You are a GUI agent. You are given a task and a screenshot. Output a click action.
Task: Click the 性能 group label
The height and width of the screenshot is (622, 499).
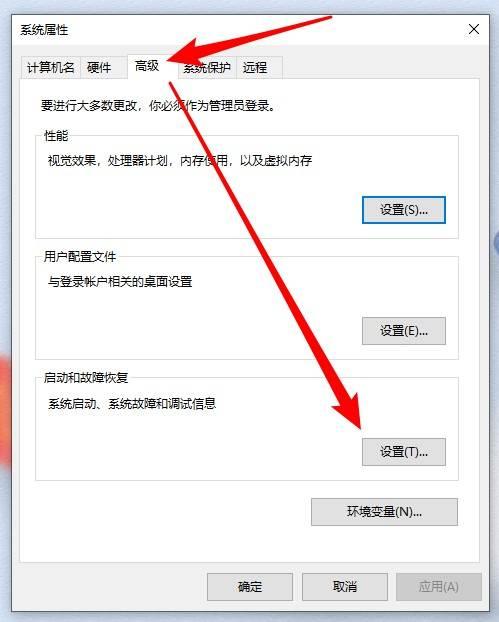point(56,136)
